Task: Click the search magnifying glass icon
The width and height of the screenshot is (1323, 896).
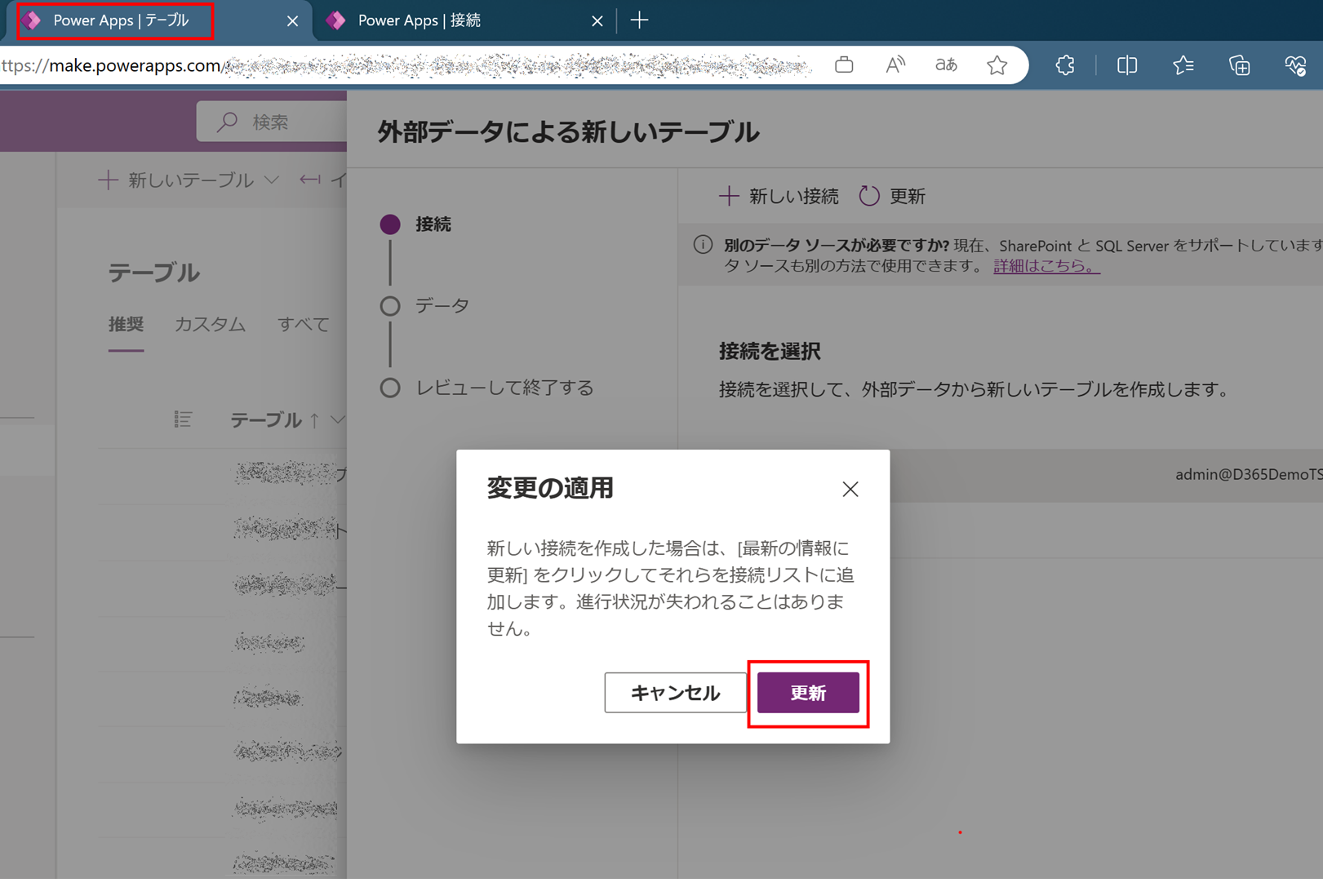Action: [x=226, y=121]
